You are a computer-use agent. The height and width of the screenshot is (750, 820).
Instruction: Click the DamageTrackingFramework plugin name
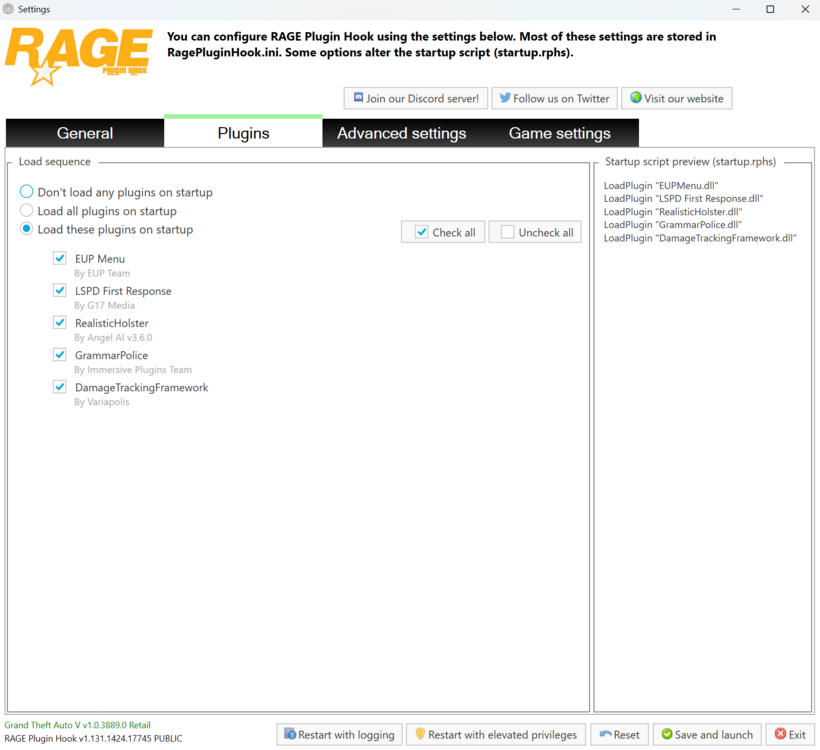[x=141, y=388]
